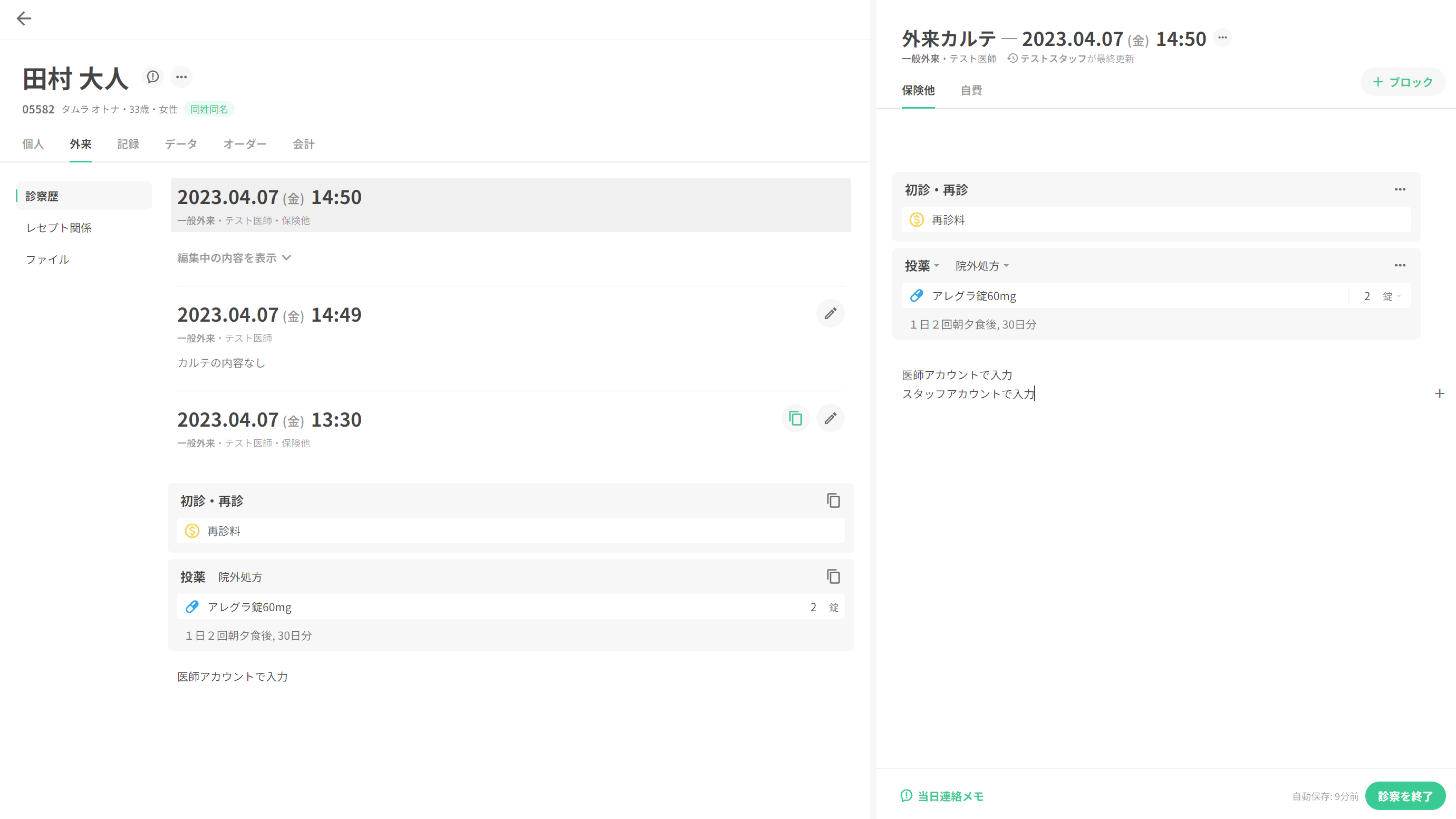Click the back arrow icon
Viewport: 1456px width, 819px height.
[x=24, y=18]
